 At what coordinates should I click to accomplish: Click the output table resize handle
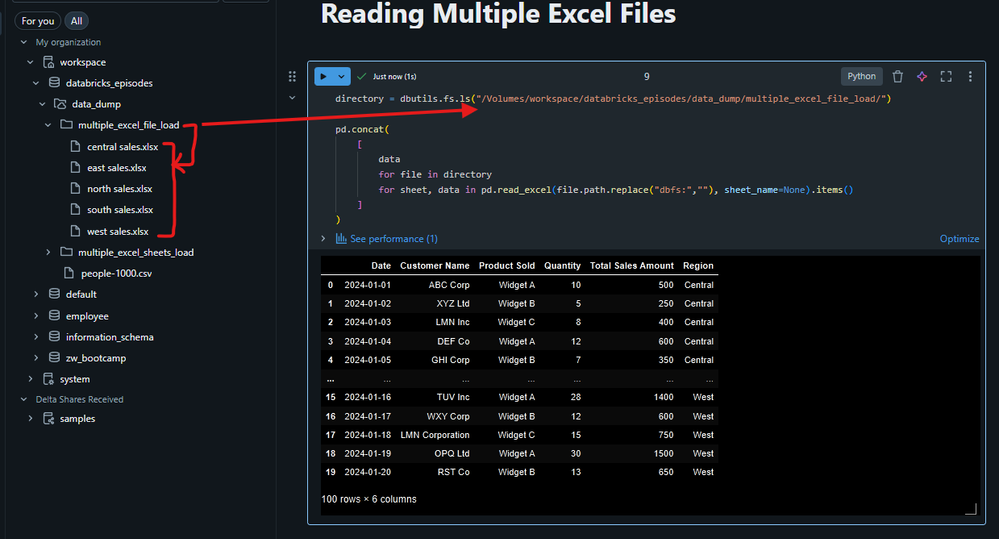pos(969,509)
